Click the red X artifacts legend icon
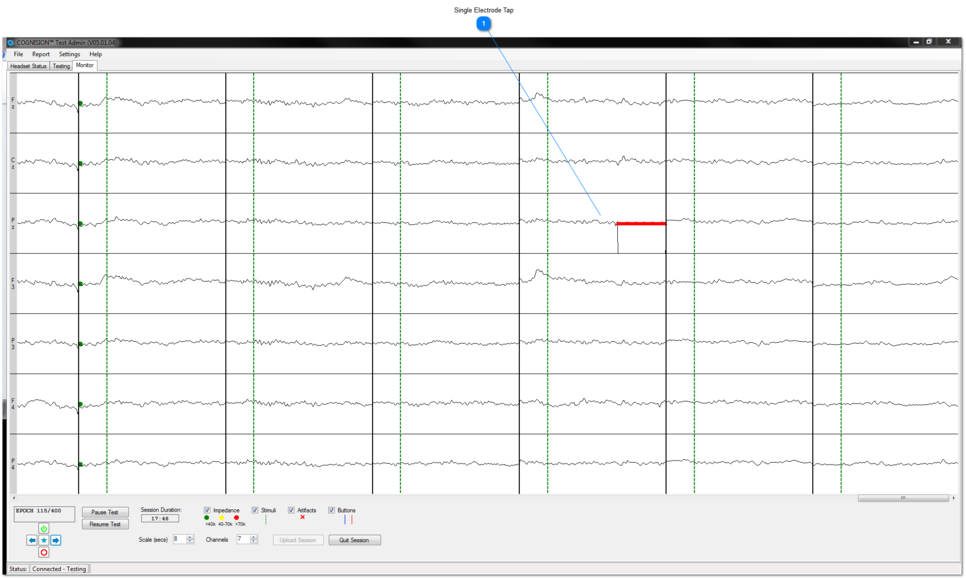Image resolution: width=966 pixels, height=579 pixels. coord(303,518)
